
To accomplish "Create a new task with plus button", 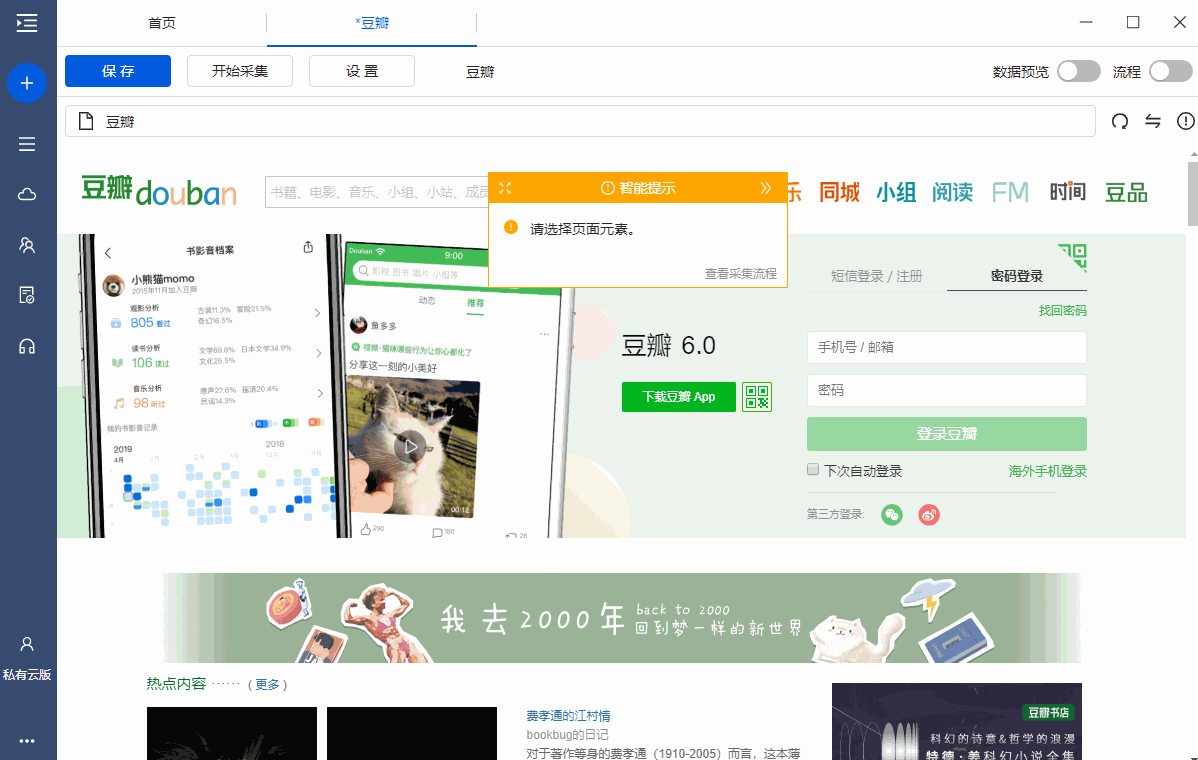I will (27, 82).
